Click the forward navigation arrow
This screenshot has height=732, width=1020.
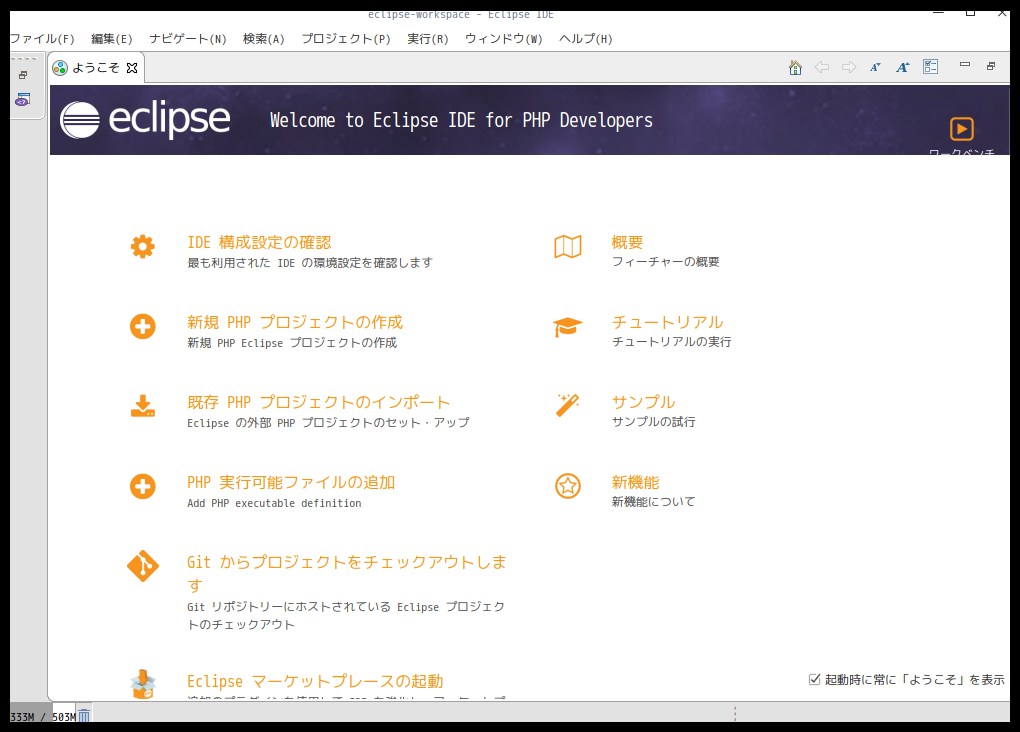tap(849, 67)
